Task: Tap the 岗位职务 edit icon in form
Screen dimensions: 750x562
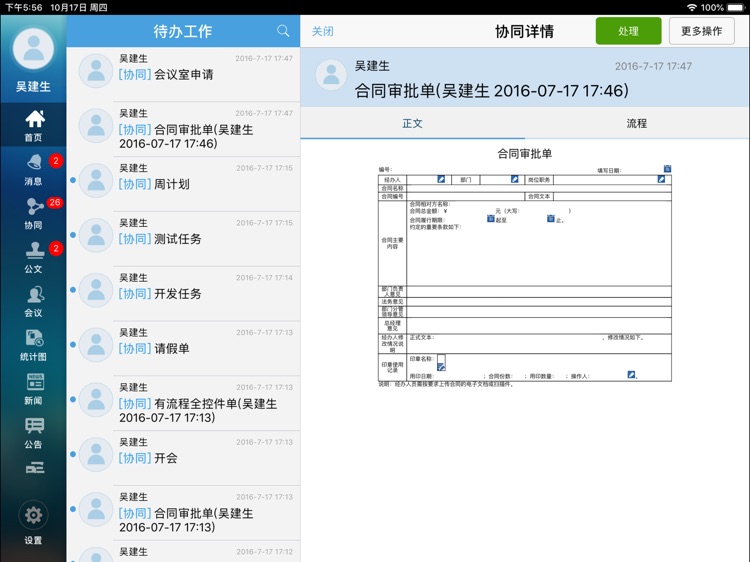Action: (661, 179)
